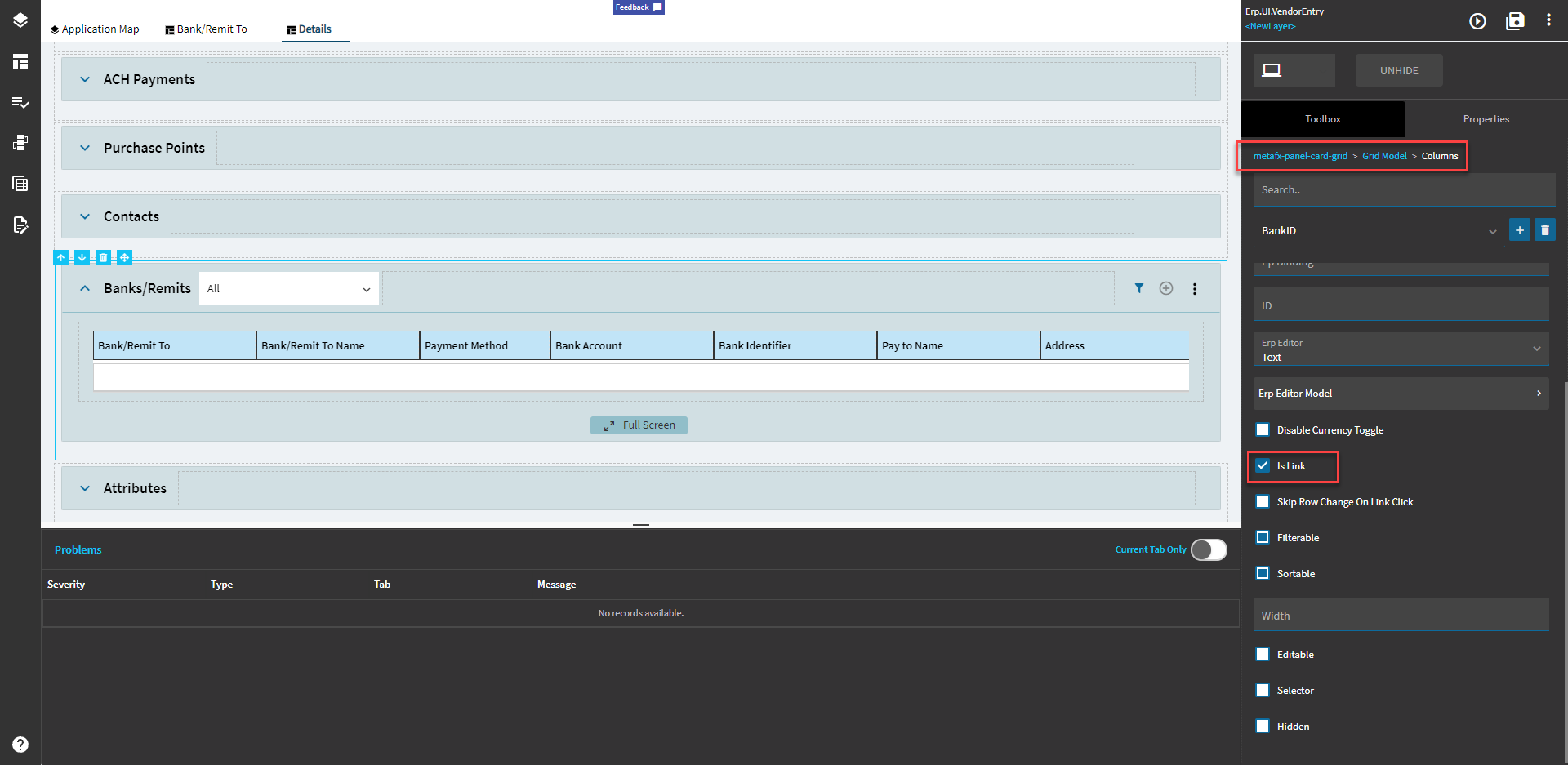This screenshot has width=1568, height=765.
Task: Click the Width input field
Action: point(1401,615)
